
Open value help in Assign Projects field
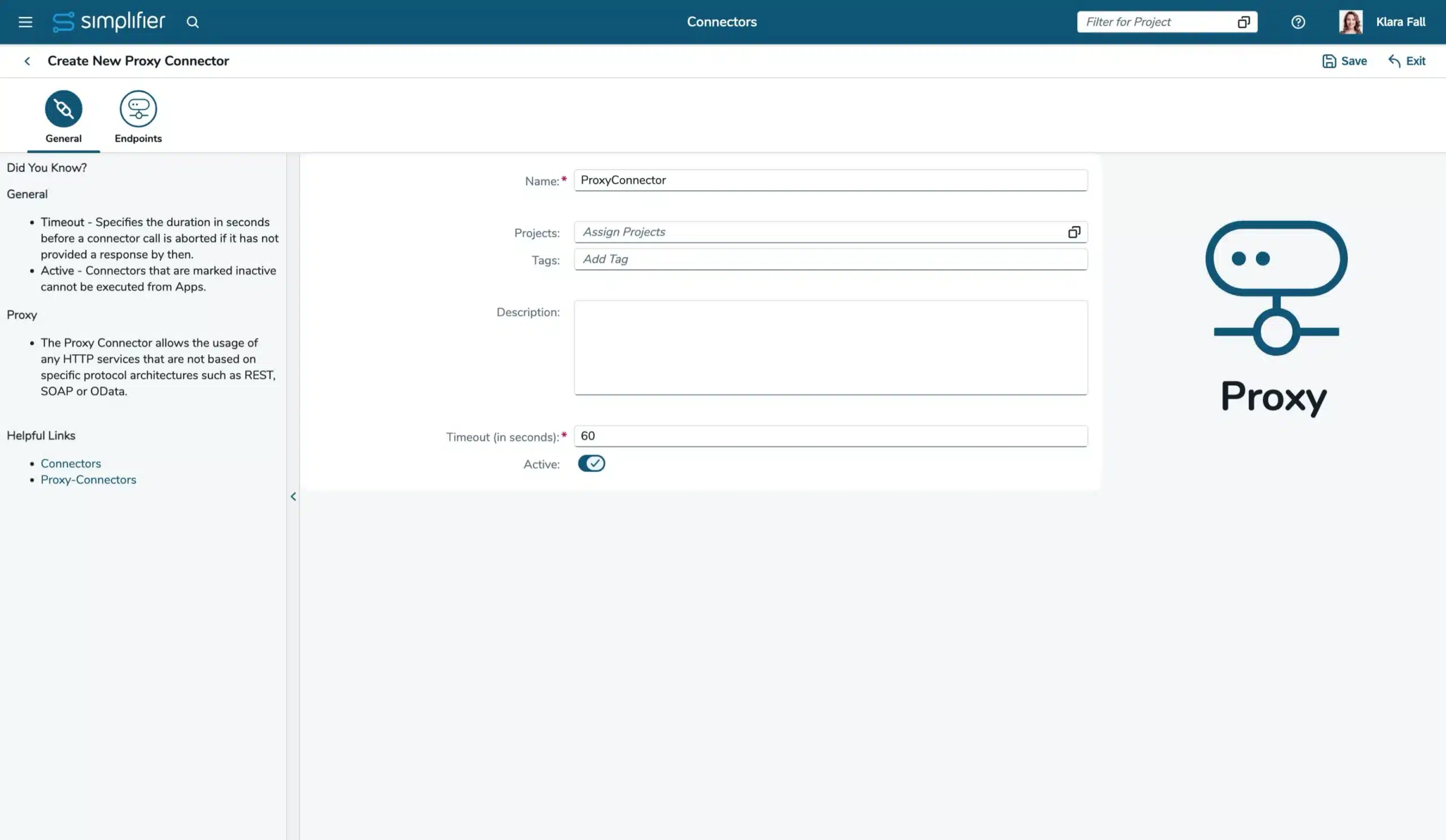pos(1074,232)
